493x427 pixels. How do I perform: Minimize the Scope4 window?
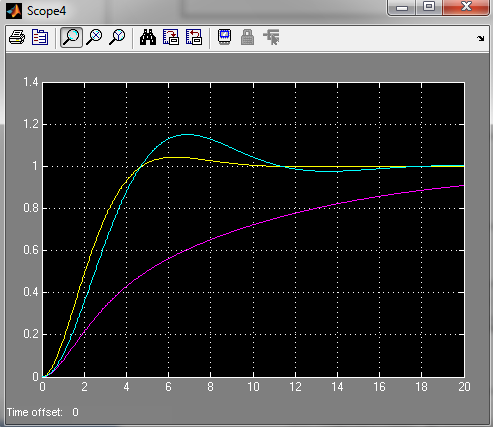pos(402,7)
